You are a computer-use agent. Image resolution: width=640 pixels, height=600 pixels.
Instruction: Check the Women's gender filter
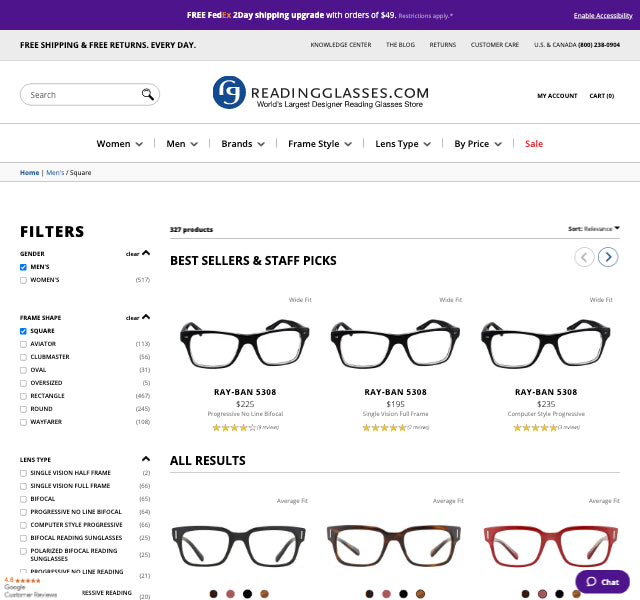23,280
